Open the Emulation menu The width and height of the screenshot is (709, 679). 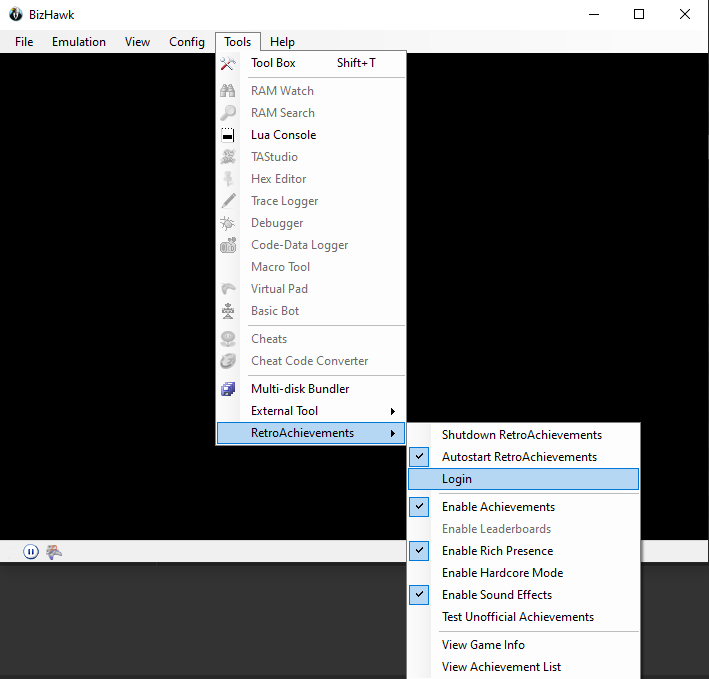(79, 42)
